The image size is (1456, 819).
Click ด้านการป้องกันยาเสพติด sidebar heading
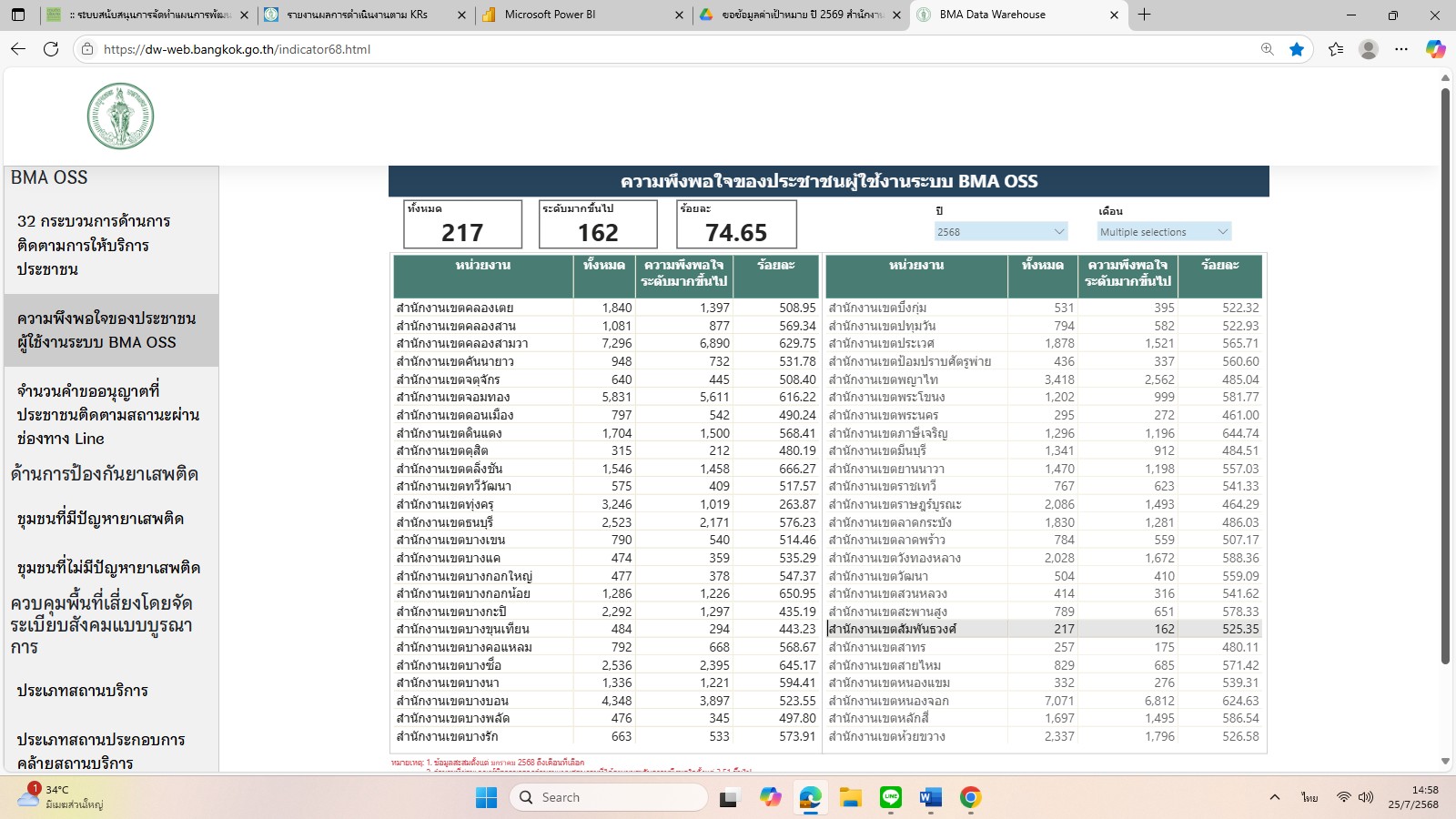pos(104,474)
